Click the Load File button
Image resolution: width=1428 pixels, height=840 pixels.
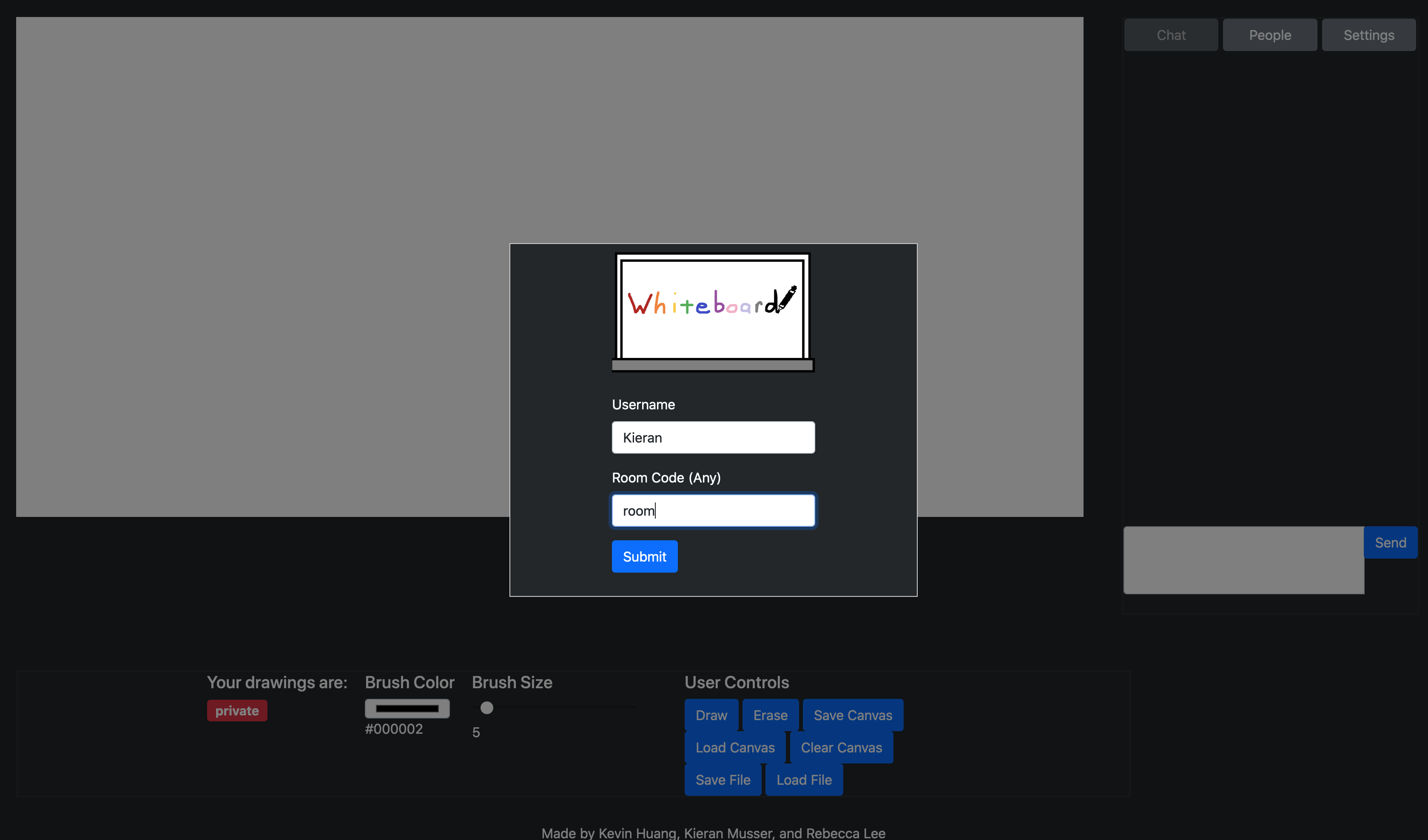(x=804, y=779)
